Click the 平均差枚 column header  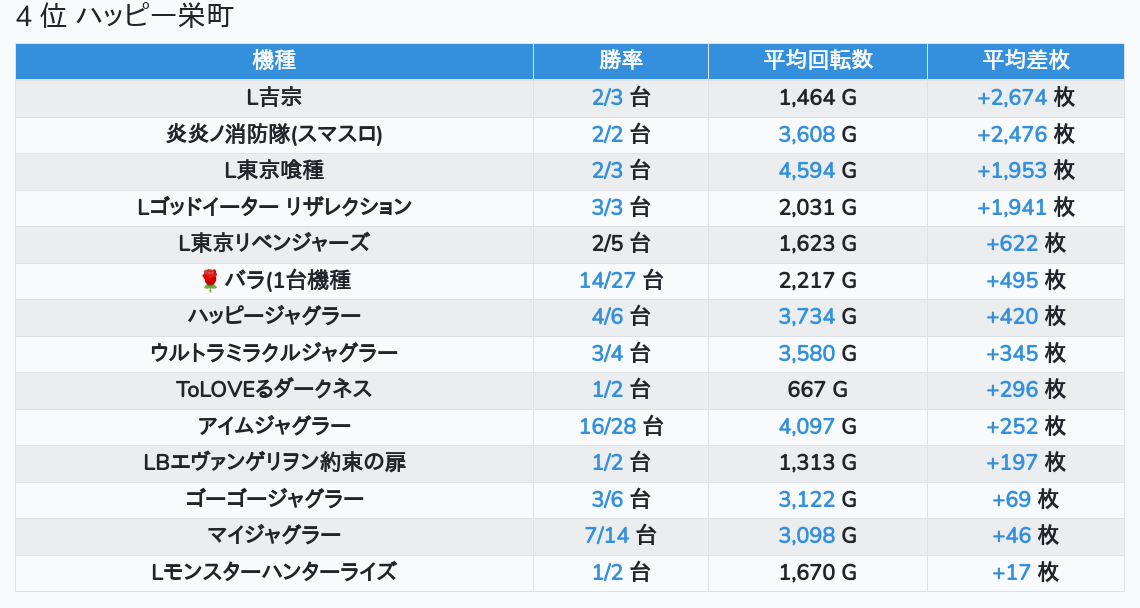coord(1025,60)
